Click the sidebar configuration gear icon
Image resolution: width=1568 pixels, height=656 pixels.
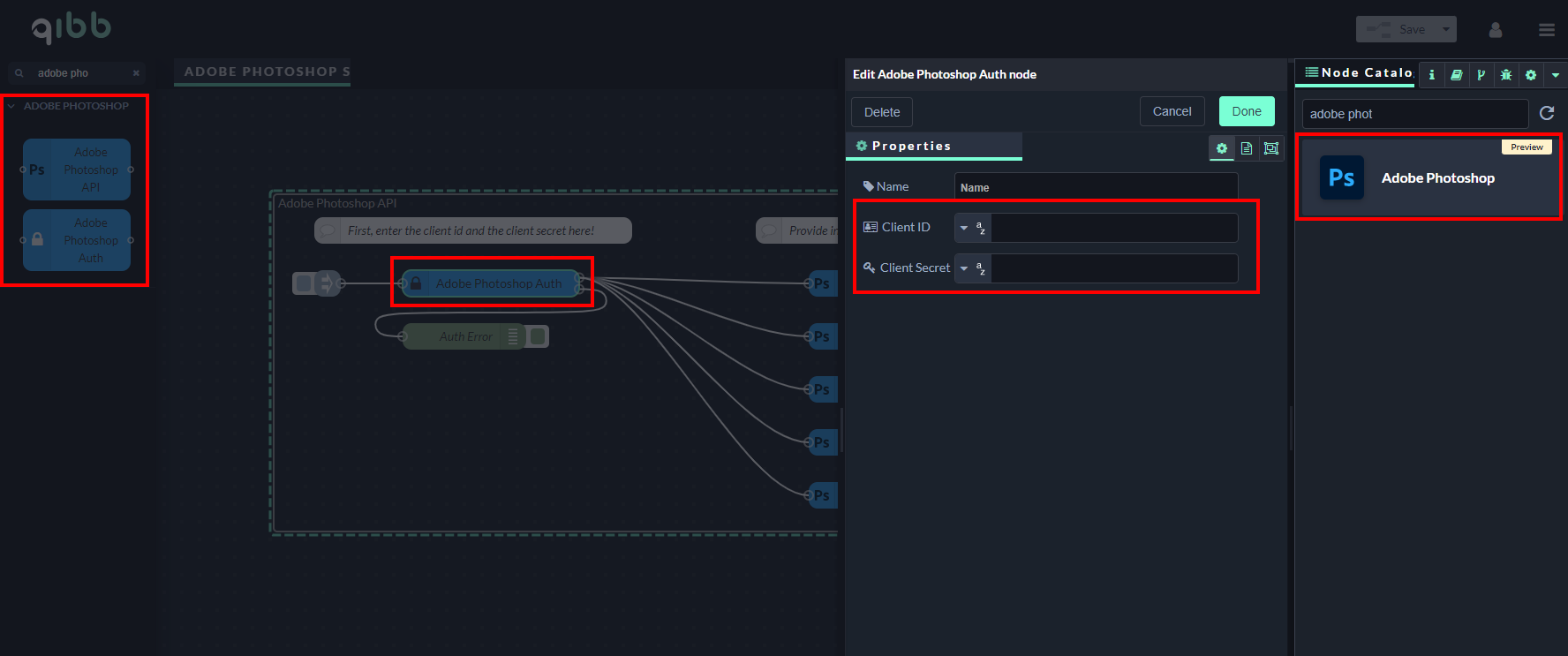[x=1530, y=75]
